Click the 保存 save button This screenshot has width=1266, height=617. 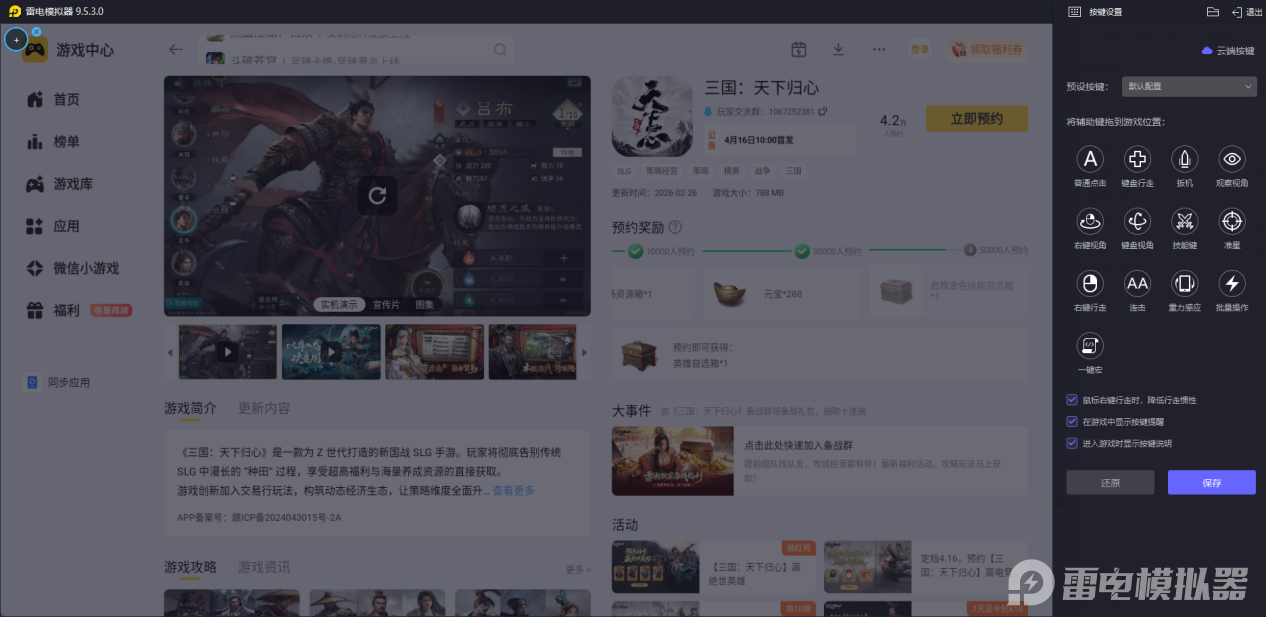coord(1211,483)
